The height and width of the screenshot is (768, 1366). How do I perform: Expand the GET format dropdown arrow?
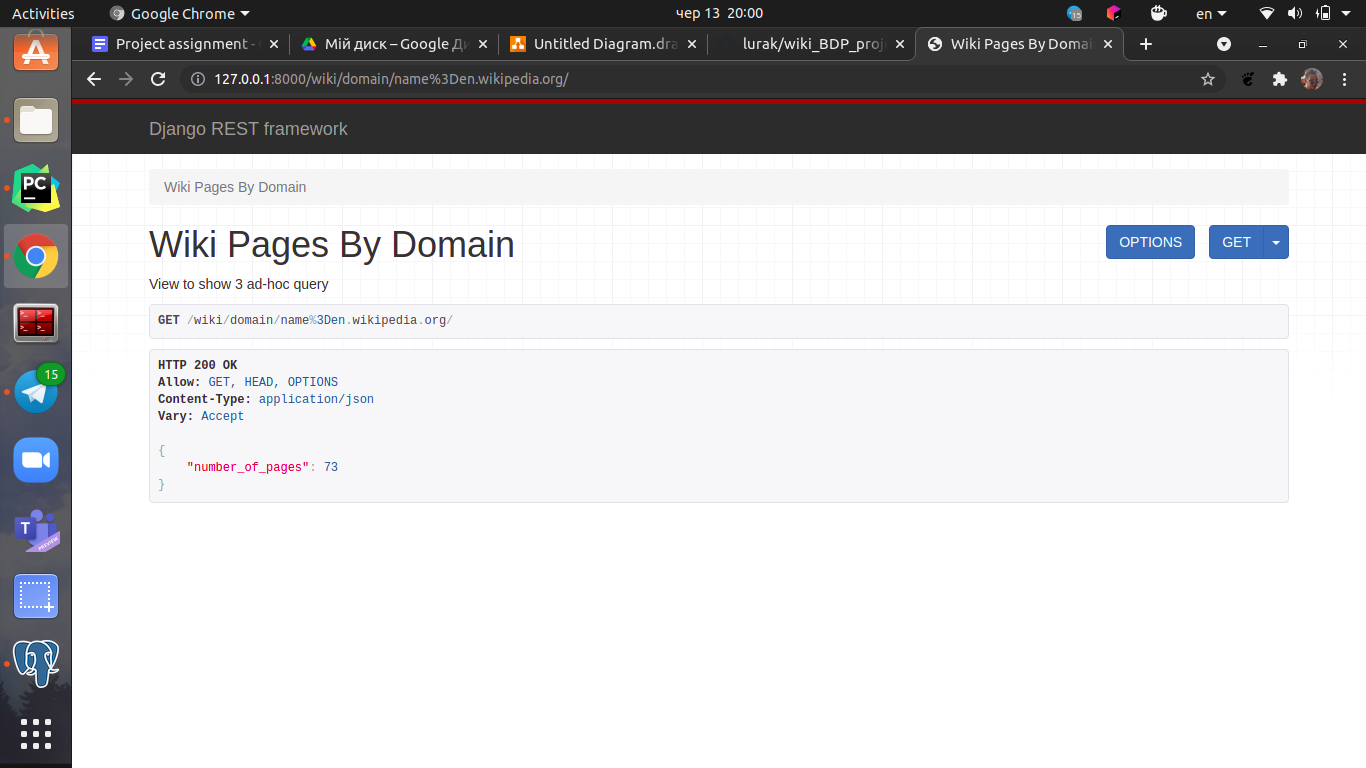pos(1276,242)
